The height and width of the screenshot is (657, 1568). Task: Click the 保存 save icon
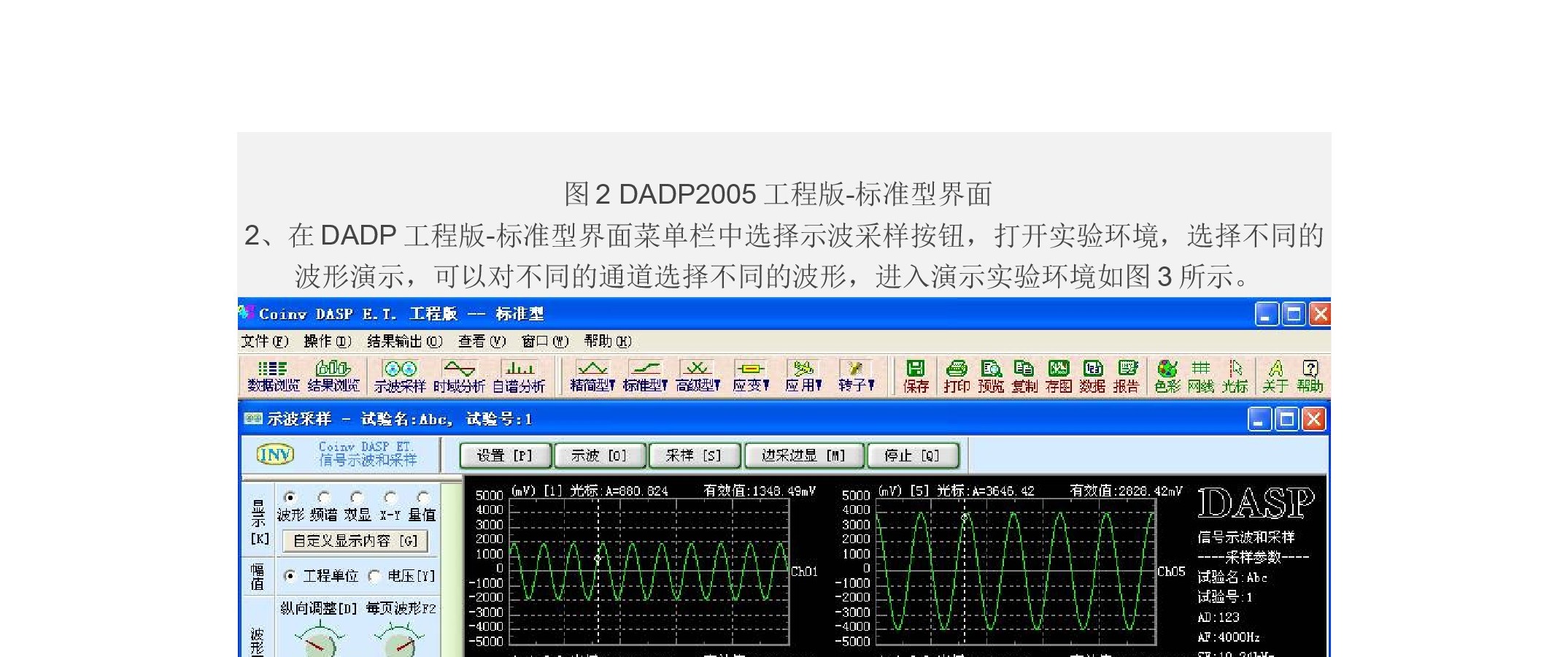pyautogui.click(x=916, y=377)
